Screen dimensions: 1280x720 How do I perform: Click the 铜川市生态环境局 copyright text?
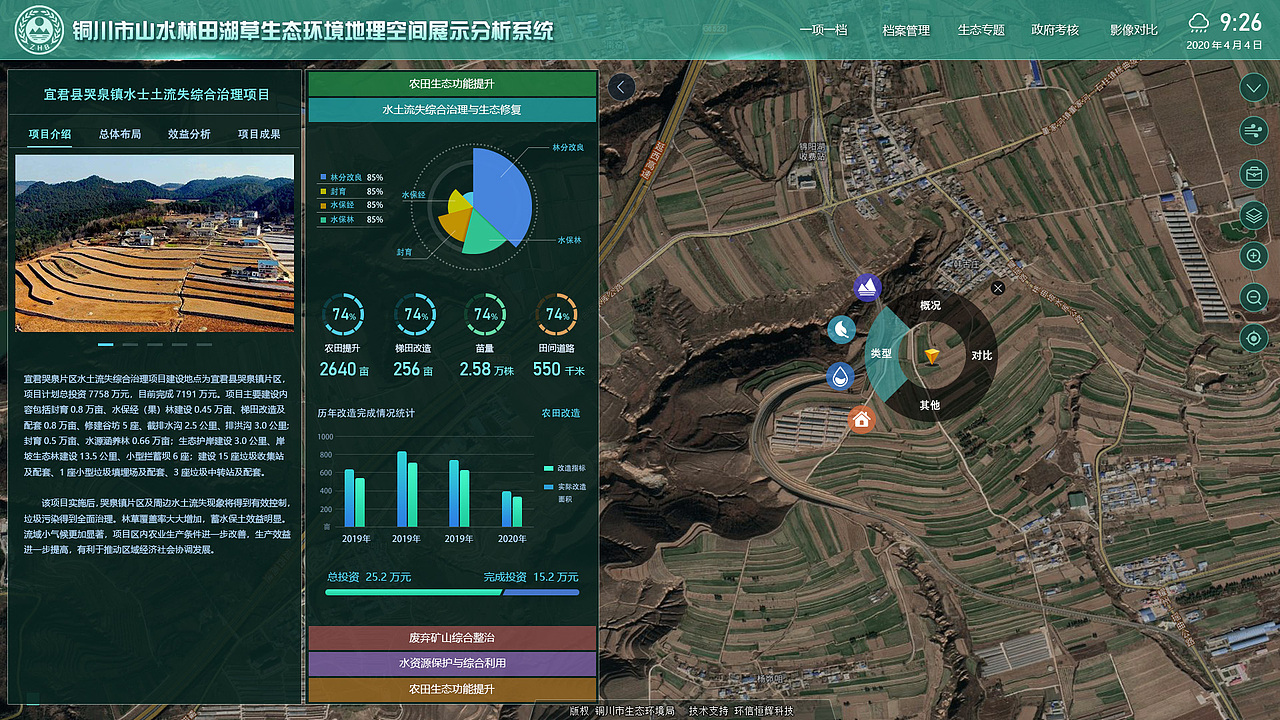[x=635, y=711]
